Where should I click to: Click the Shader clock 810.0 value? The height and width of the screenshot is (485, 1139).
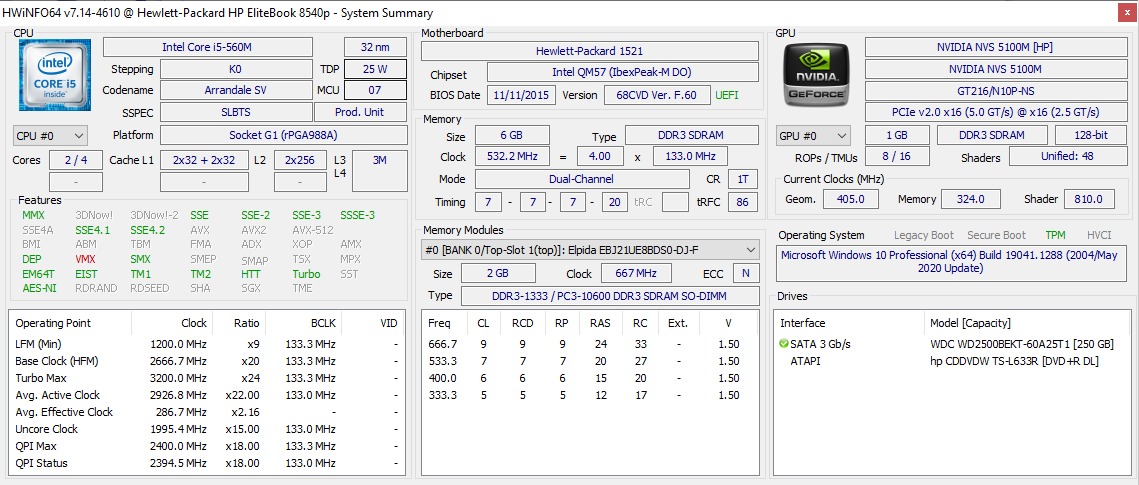pyautogui.click(x=1090, y=199)
